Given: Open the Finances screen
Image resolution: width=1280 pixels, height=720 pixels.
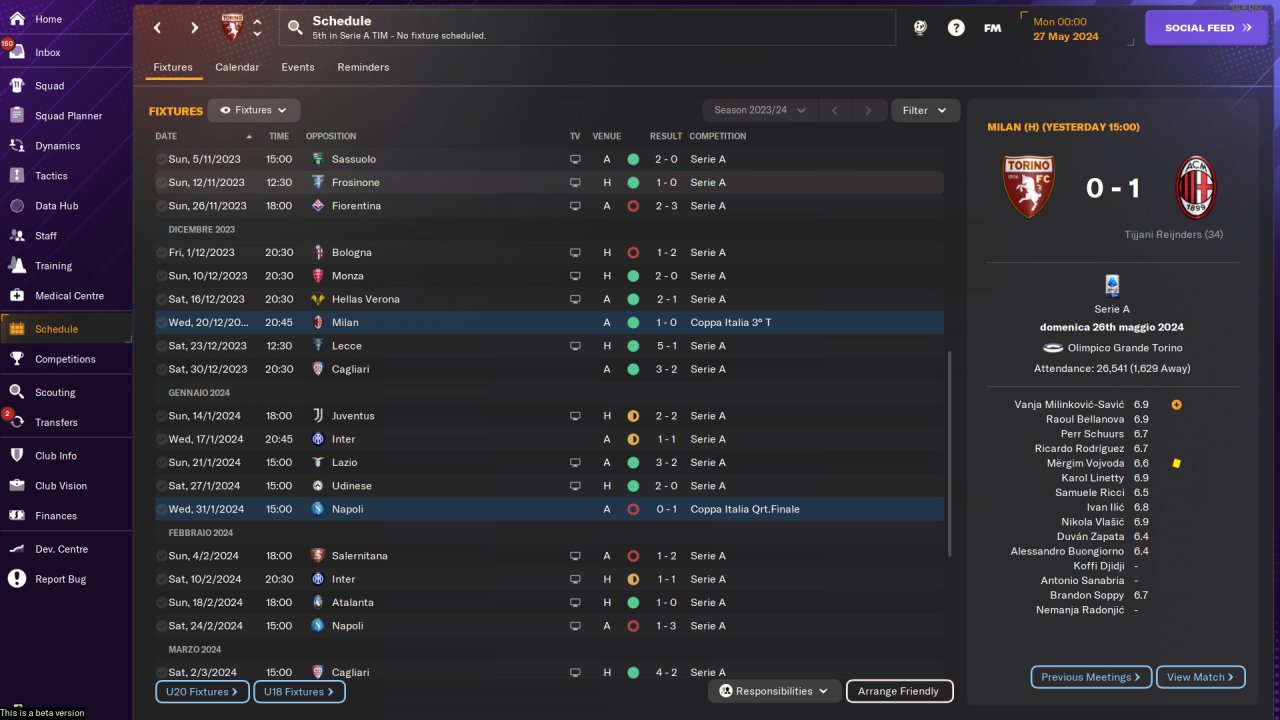Looking at the screenshot, I should pyautogui.click(x=56, y=516).
